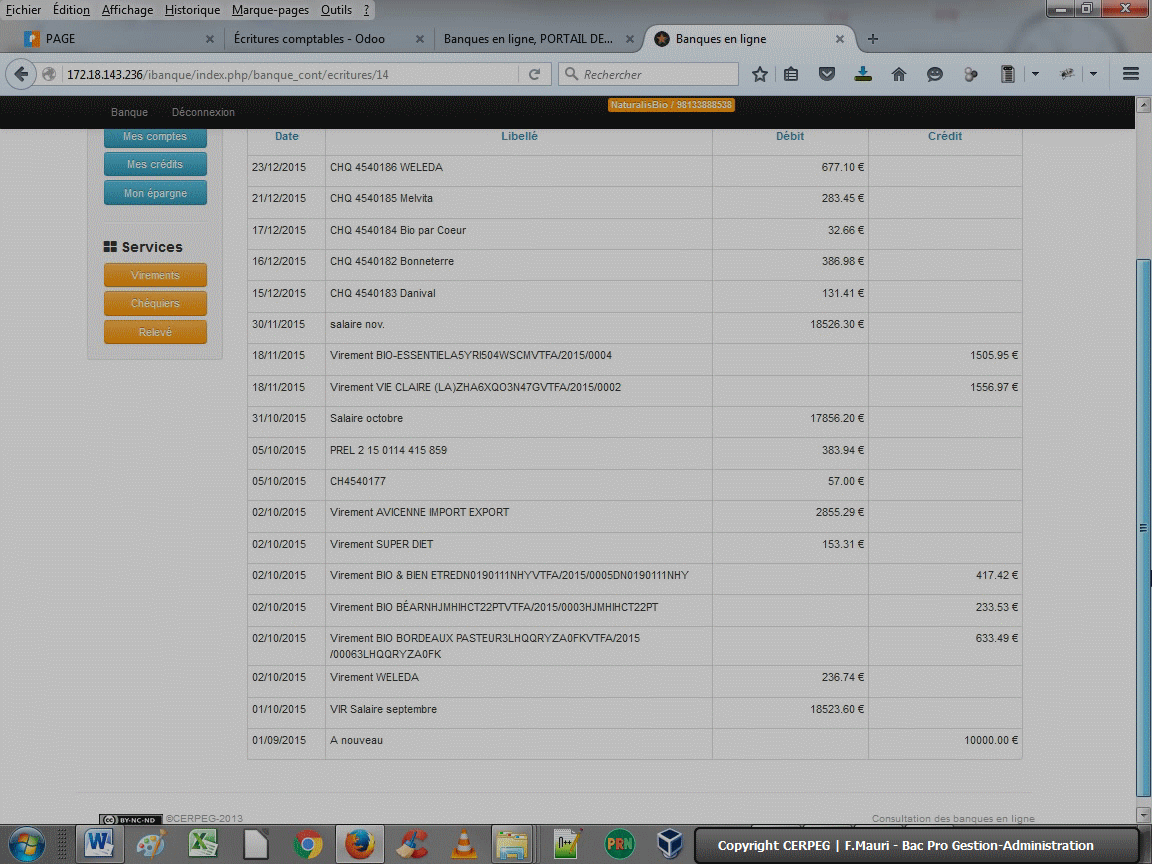Click the Relevé service button
1152x864 pixels.
pyautogui.click(x=155, y=332)
